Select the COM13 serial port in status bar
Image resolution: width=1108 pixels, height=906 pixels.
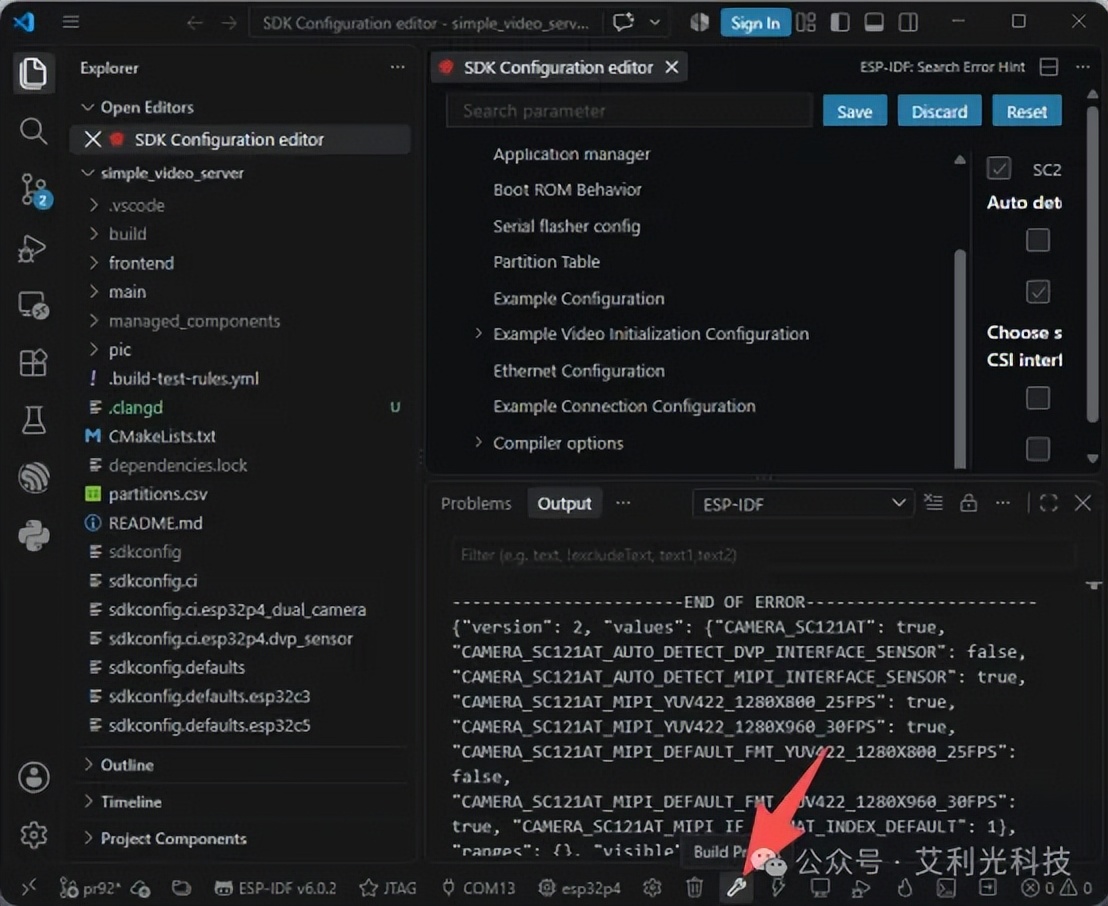click(x=478, y=888)
